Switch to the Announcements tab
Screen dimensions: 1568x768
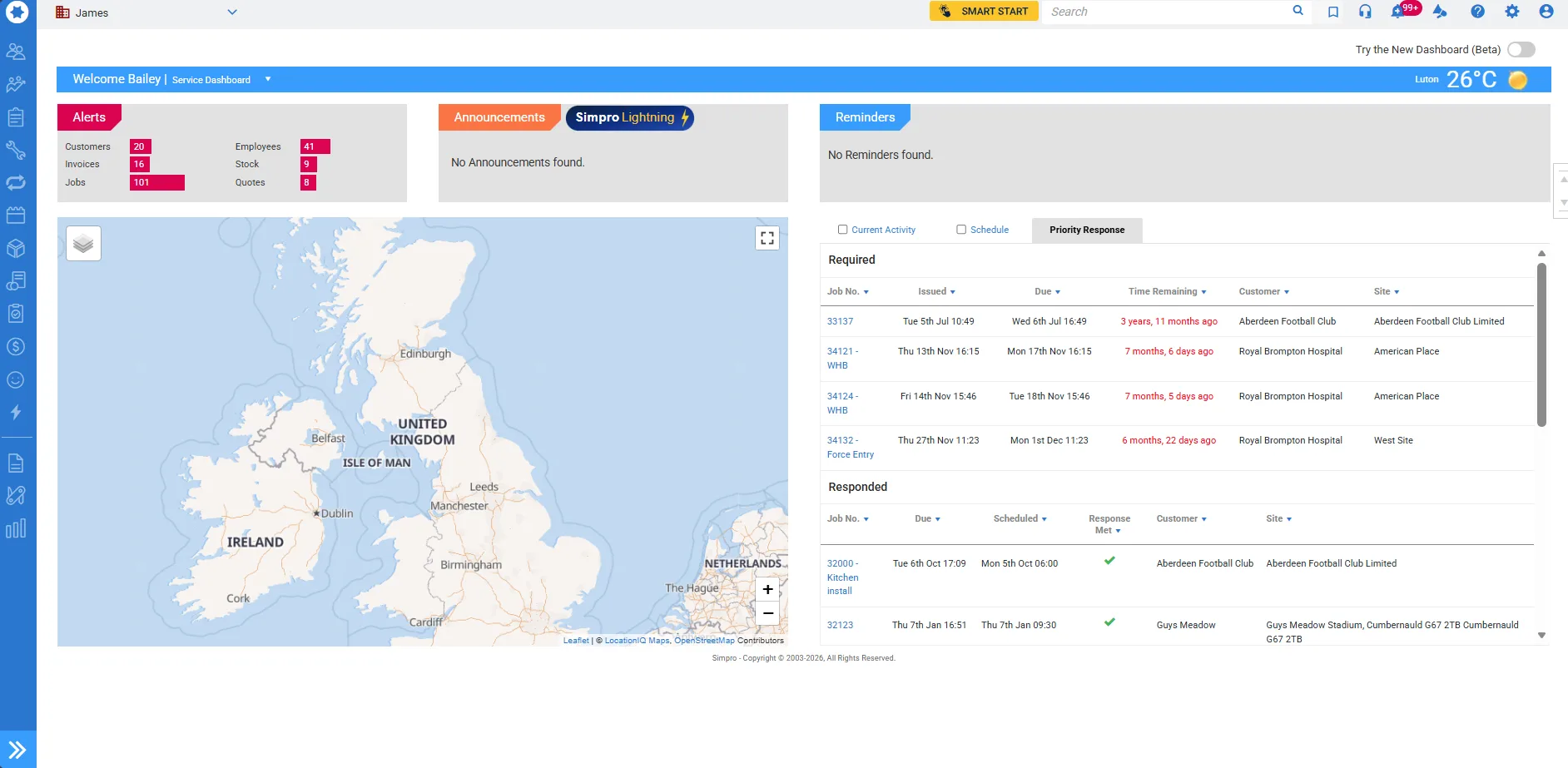[x=499, y=117]
